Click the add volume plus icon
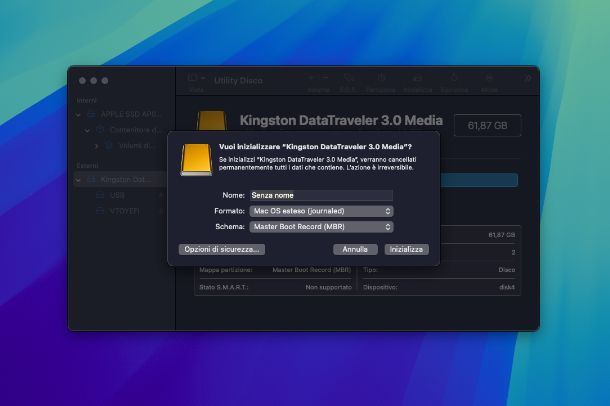 click(x=311, y=78)
